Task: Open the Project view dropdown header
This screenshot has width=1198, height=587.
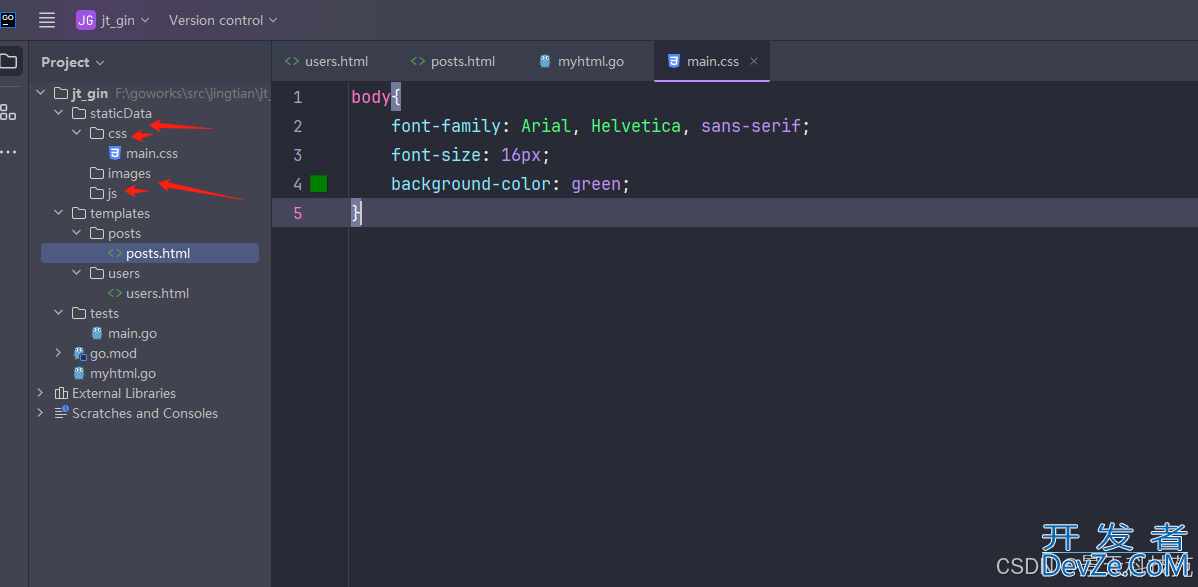Action: coord(73,62)
